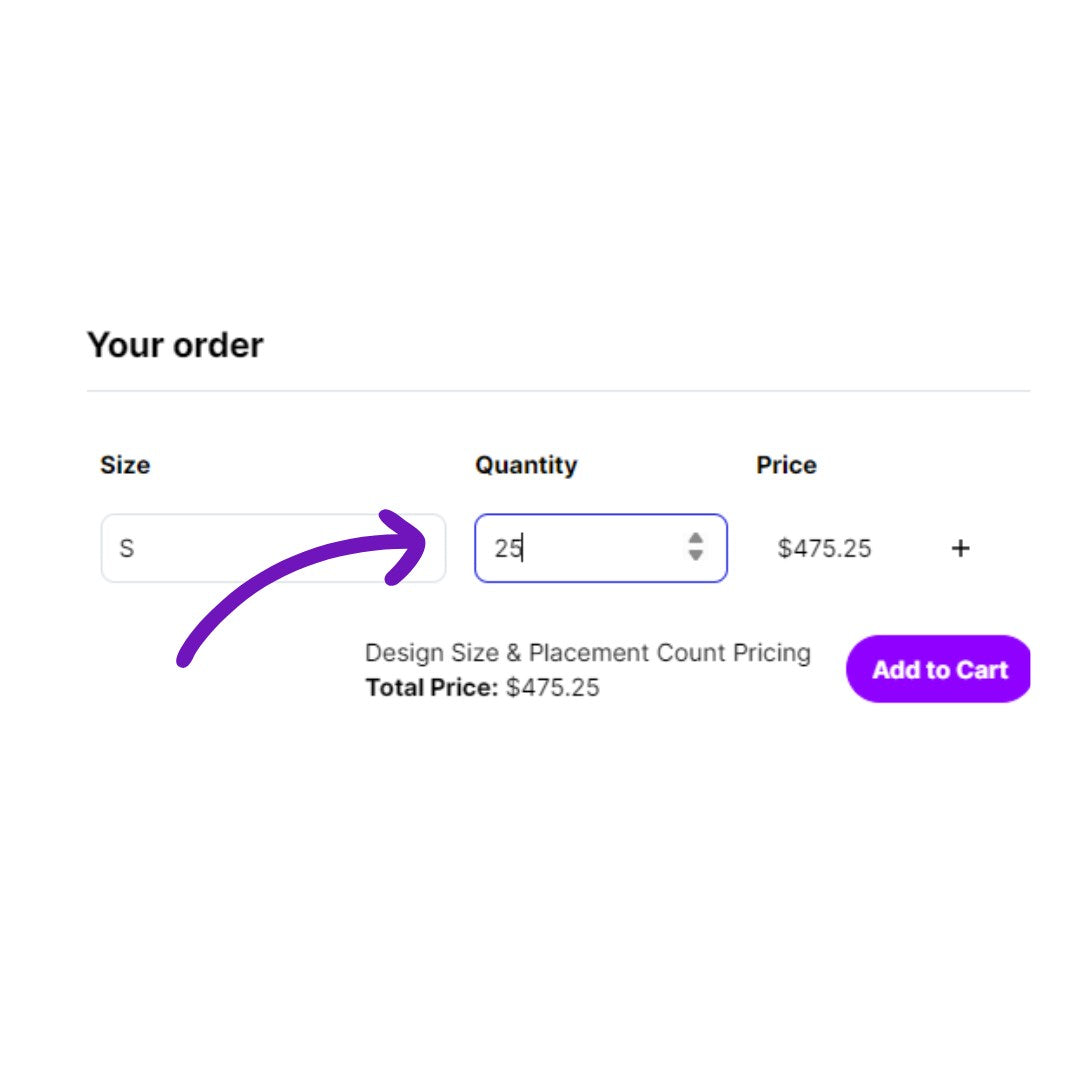
Task: Click the plus icon to add a size row
Action: pos(960,548)
